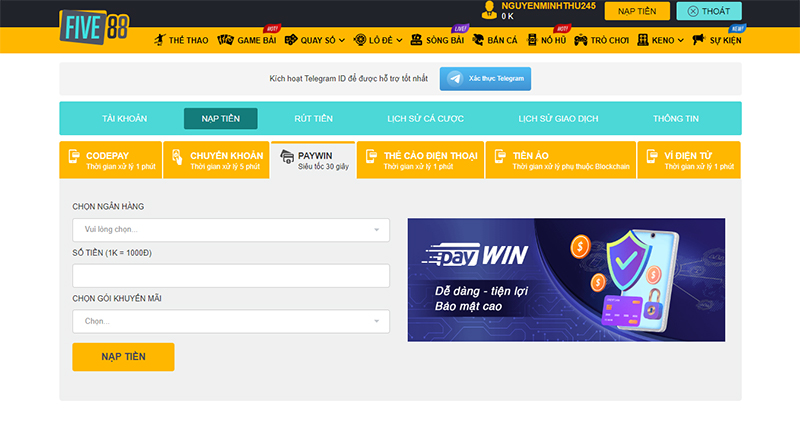Expand the Lô Đề menu chevron

399,40
